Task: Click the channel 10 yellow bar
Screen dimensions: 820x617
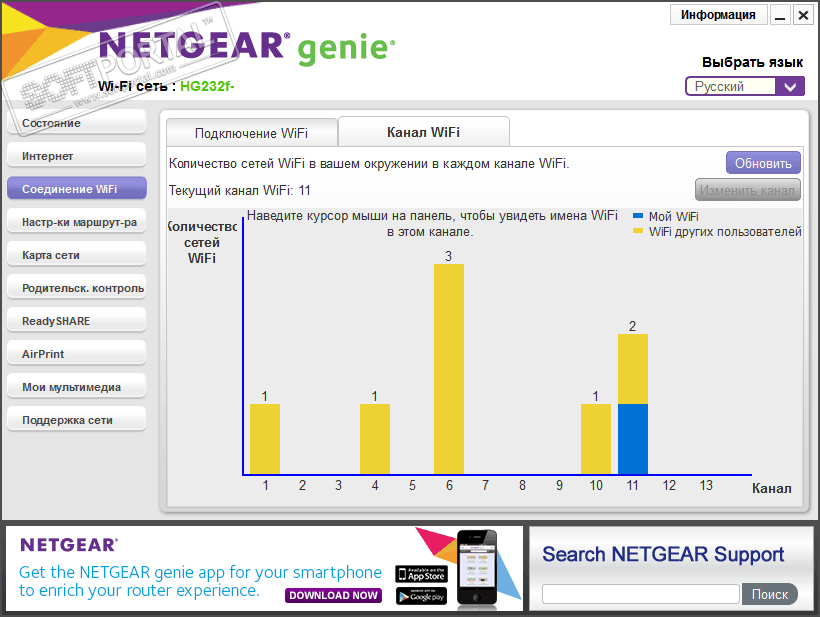Action: click(596, 439)
